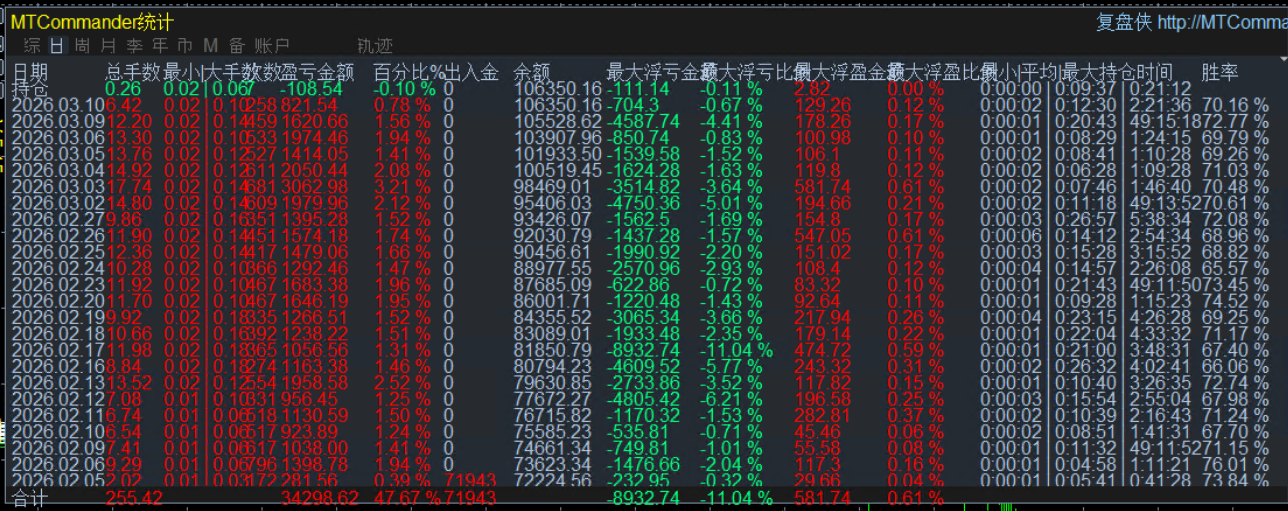The height and width of the screenshot is (511, 1288).
Task: Click total profit value 34298.62
Action: coord(319,497)
